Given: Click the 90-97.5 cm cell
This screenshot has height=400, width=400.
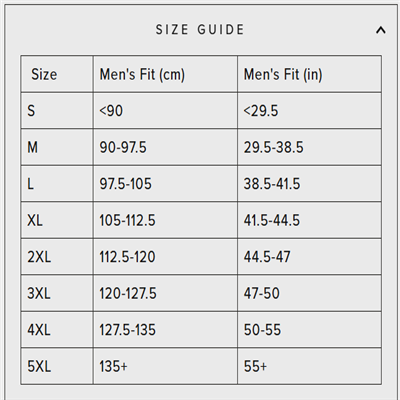Looking at the screenshot, I should (123, 147).
